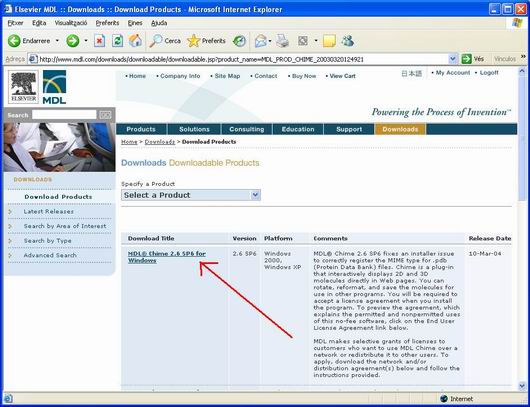Image resolution: width=530 pixels, height=407 pixels.
Task: Click the search submit button beside Search box
Action: 105,115
